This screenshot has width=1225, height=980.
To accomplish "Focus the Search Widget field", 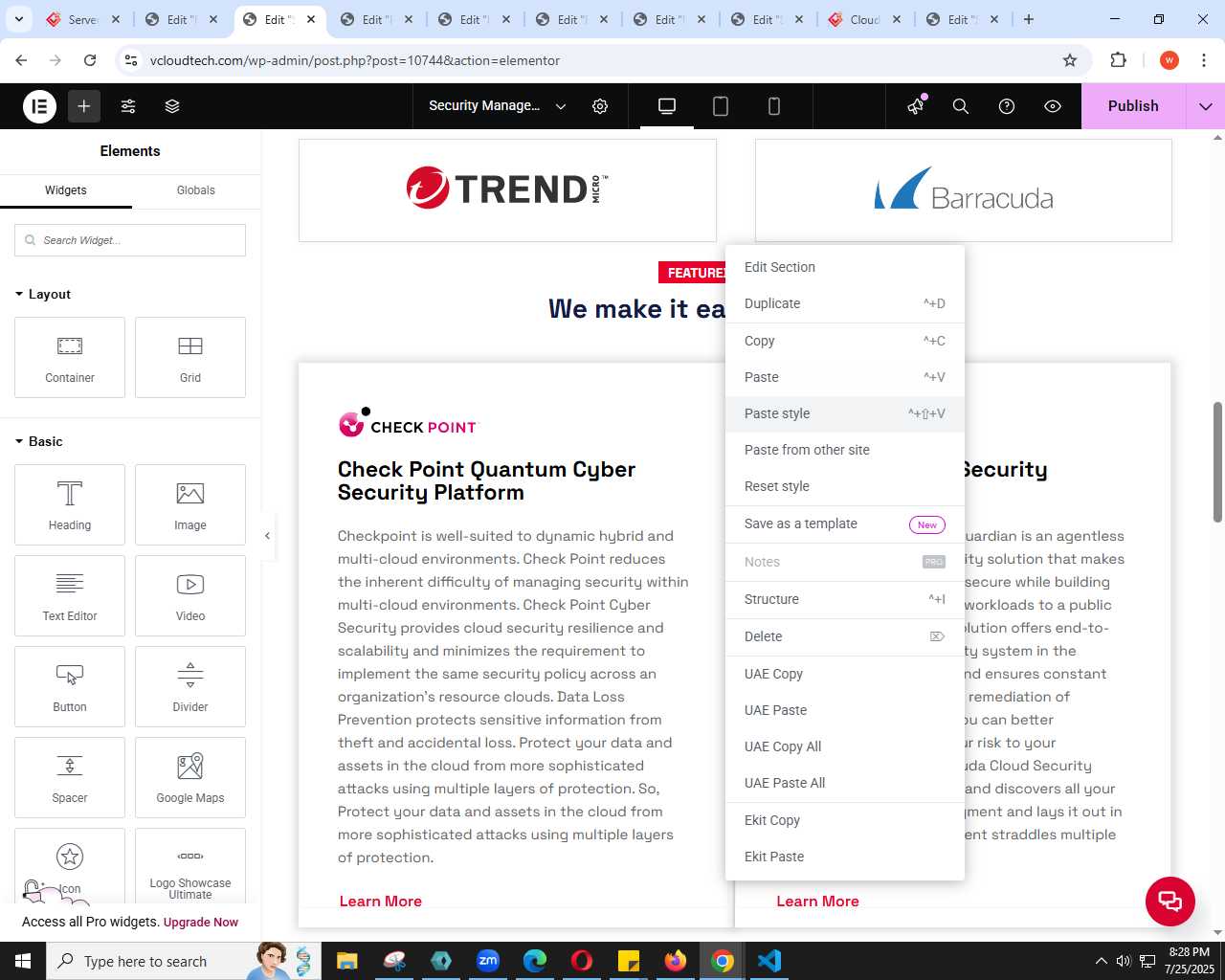I will (130, 240).
